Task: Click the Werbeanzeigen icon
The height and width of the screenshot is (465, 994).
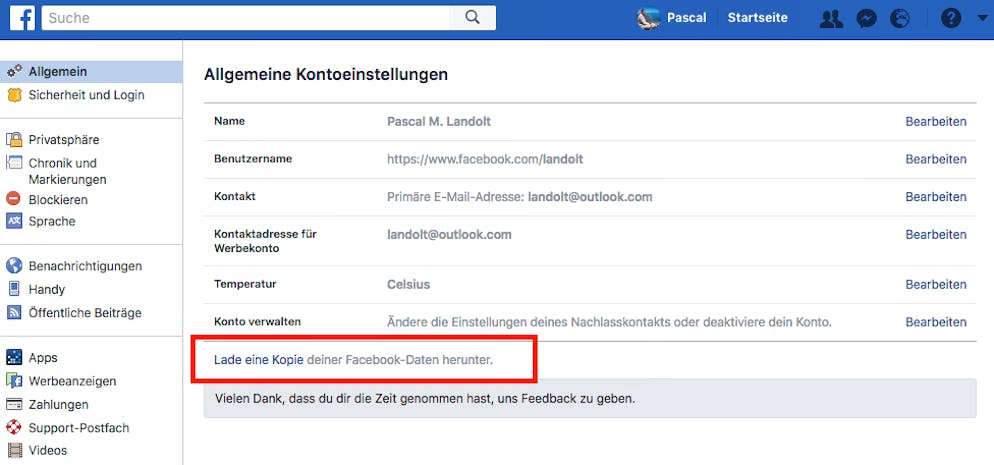Action: click(14, 381)
